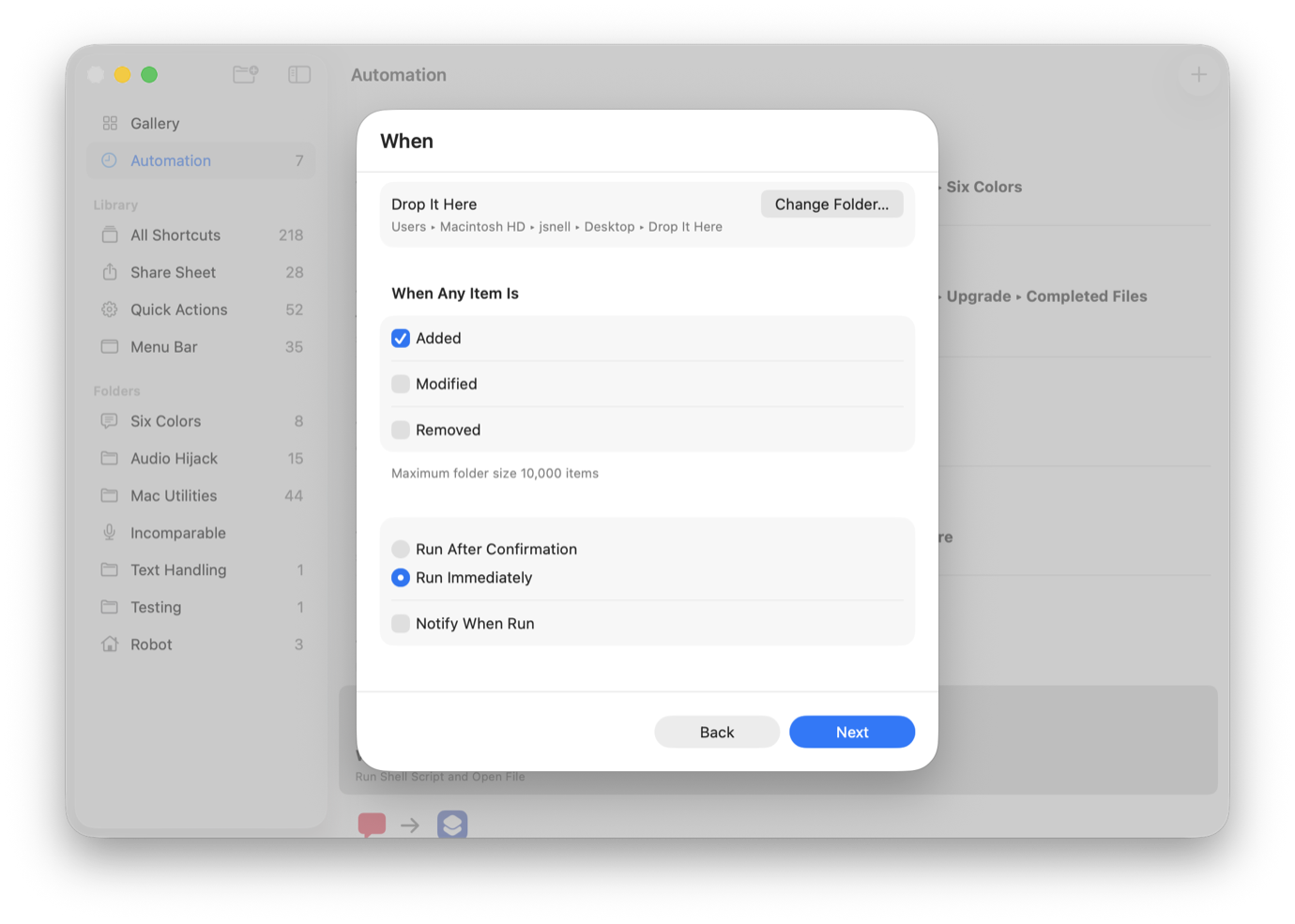
Task: Click the Automation clock icon
Action: pos(110,160)
